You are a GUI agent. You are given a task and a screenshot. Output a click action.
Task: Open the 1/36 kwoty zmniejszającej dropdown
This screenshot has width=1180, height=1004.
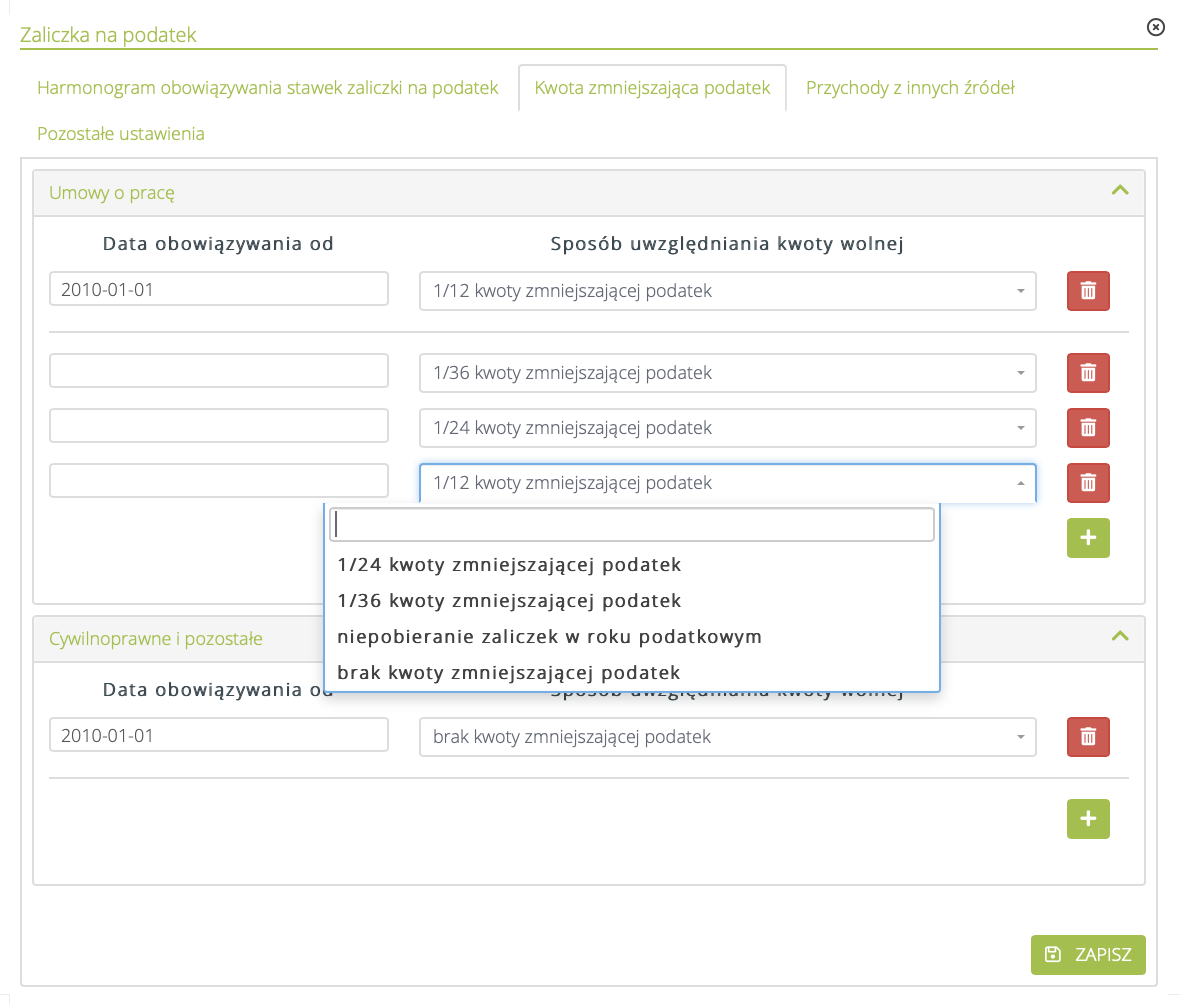click(727, 373)
